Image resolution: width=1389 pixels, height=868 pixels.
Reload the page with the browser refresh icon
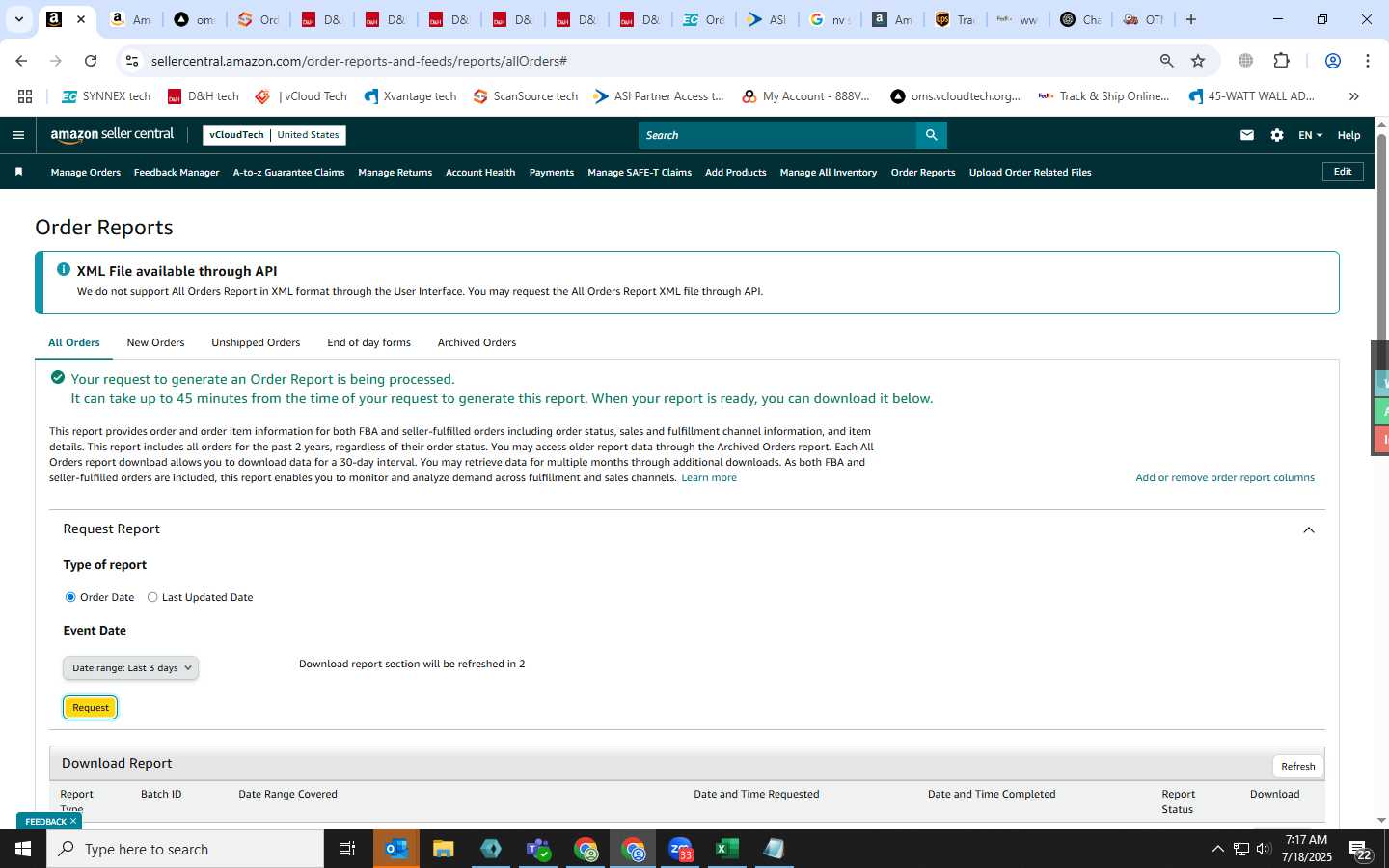pos(91,61)
